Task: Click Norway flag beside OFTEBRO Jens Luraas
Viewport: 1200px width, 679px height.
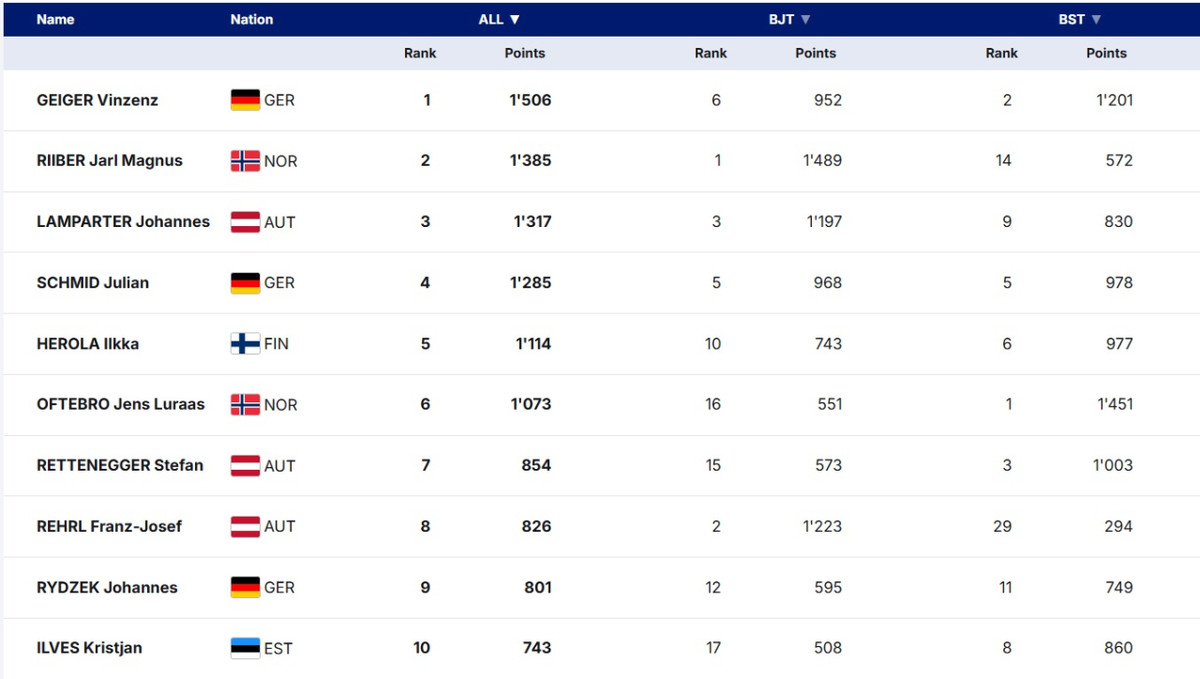Action: 245,405
